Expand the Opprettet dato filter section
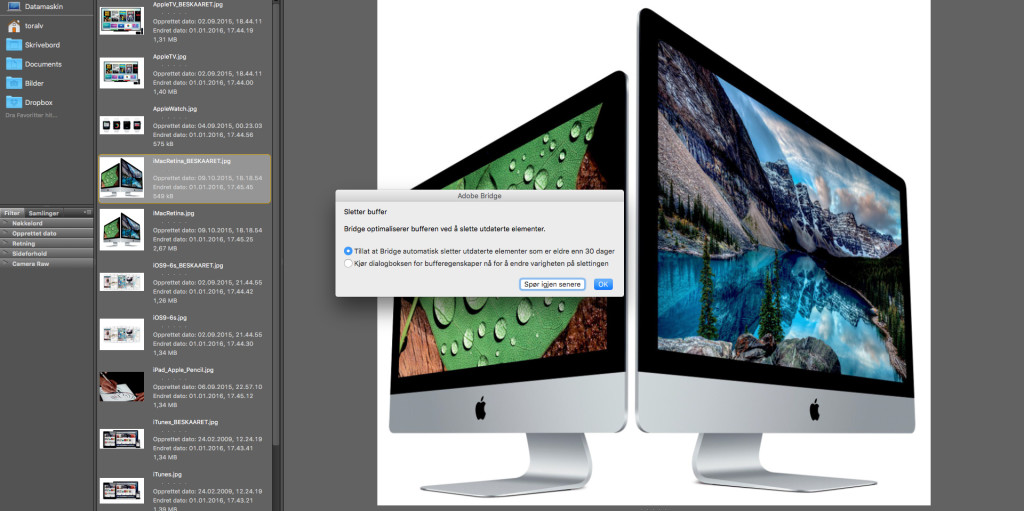 (5, 233)
